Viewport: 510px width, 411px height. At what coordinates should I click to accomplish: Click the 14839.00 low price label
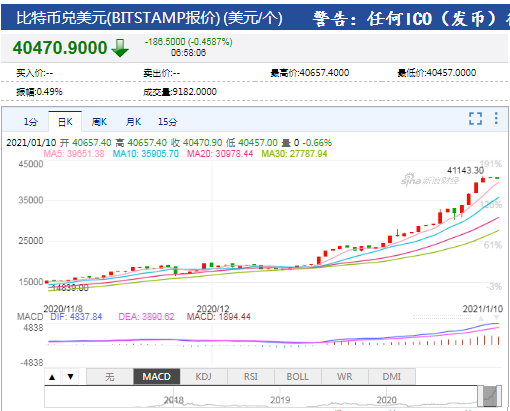pyautogui.click(x=70, y=288)
